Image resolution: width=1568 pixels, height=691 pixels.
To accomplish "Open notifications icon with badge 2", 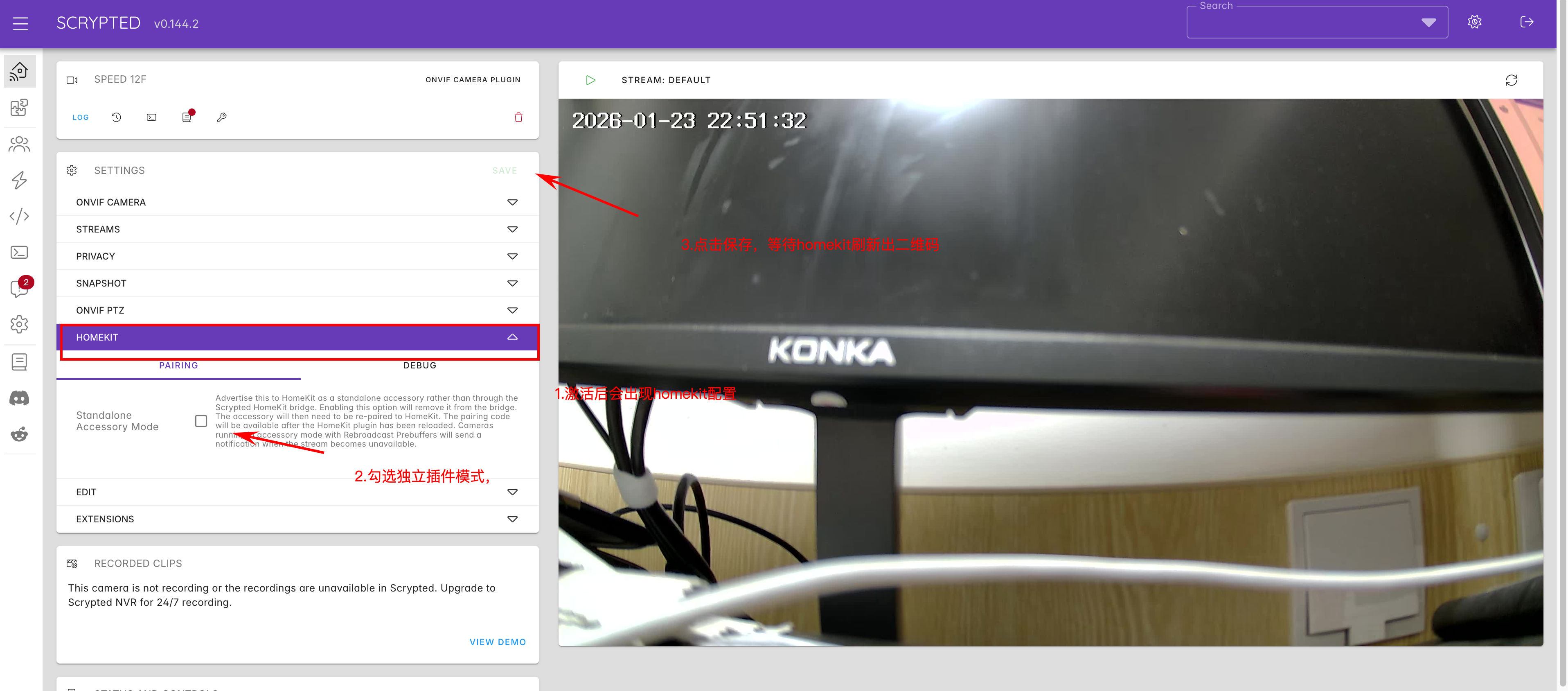I will pos(20,288).
